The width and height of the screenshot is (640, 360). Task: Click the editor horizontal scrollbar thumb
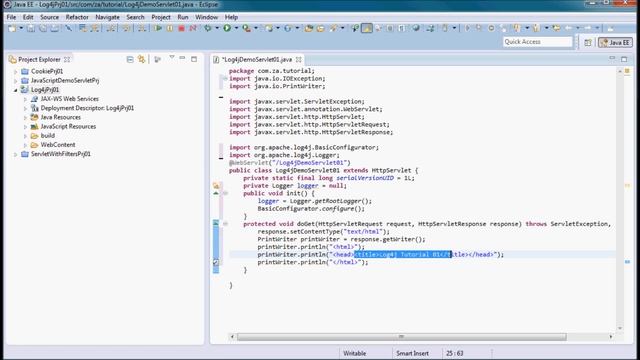click(x=401, y=337)
